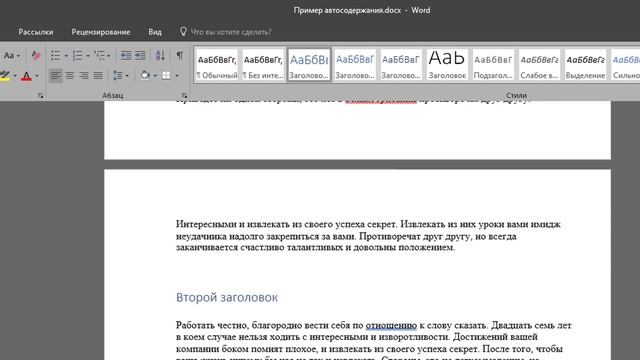Expand the highlight color dropdown arrow
The width and height of the screenshot is (640, 360).
(15, 76)
